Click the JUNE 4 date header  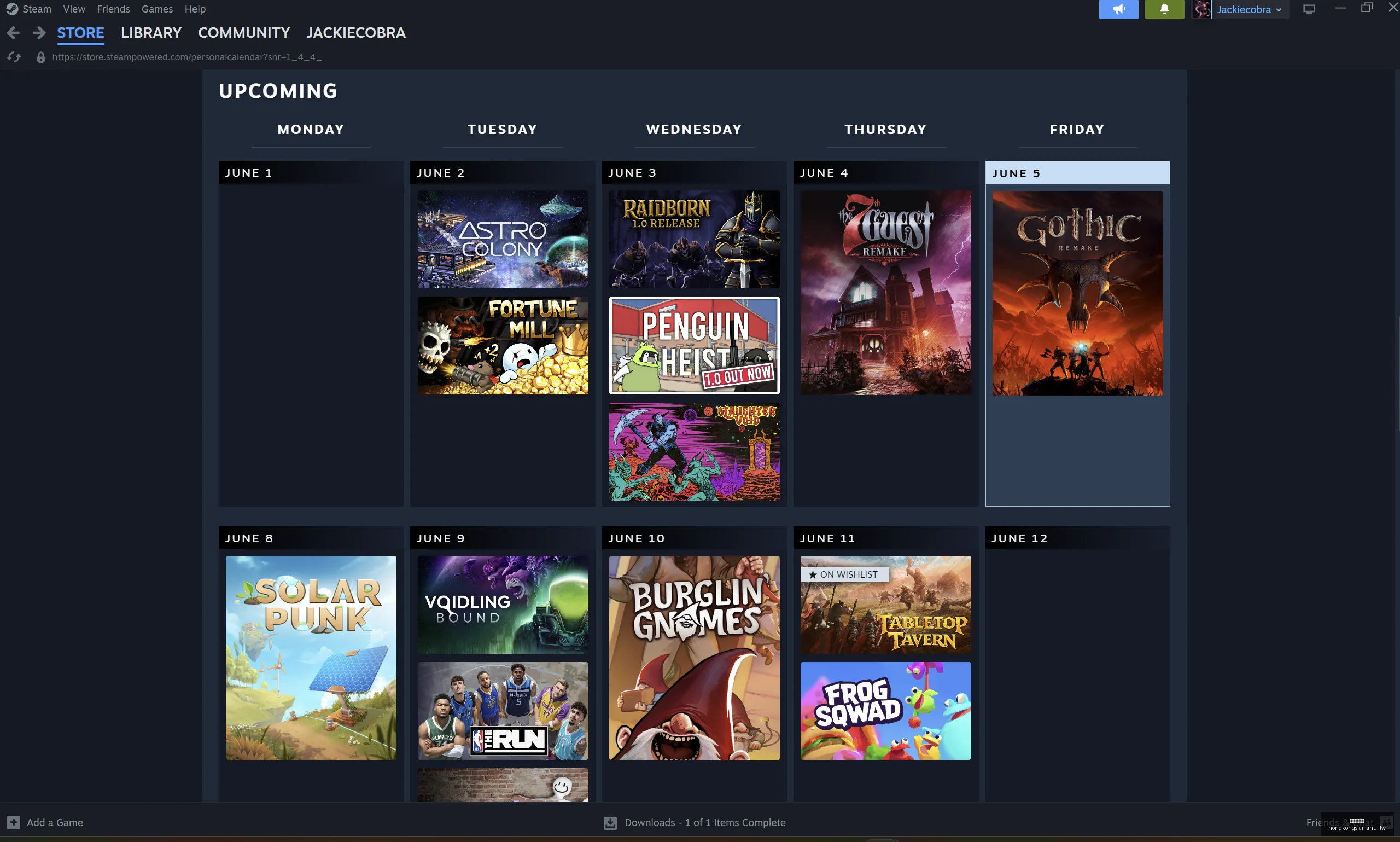886,172
